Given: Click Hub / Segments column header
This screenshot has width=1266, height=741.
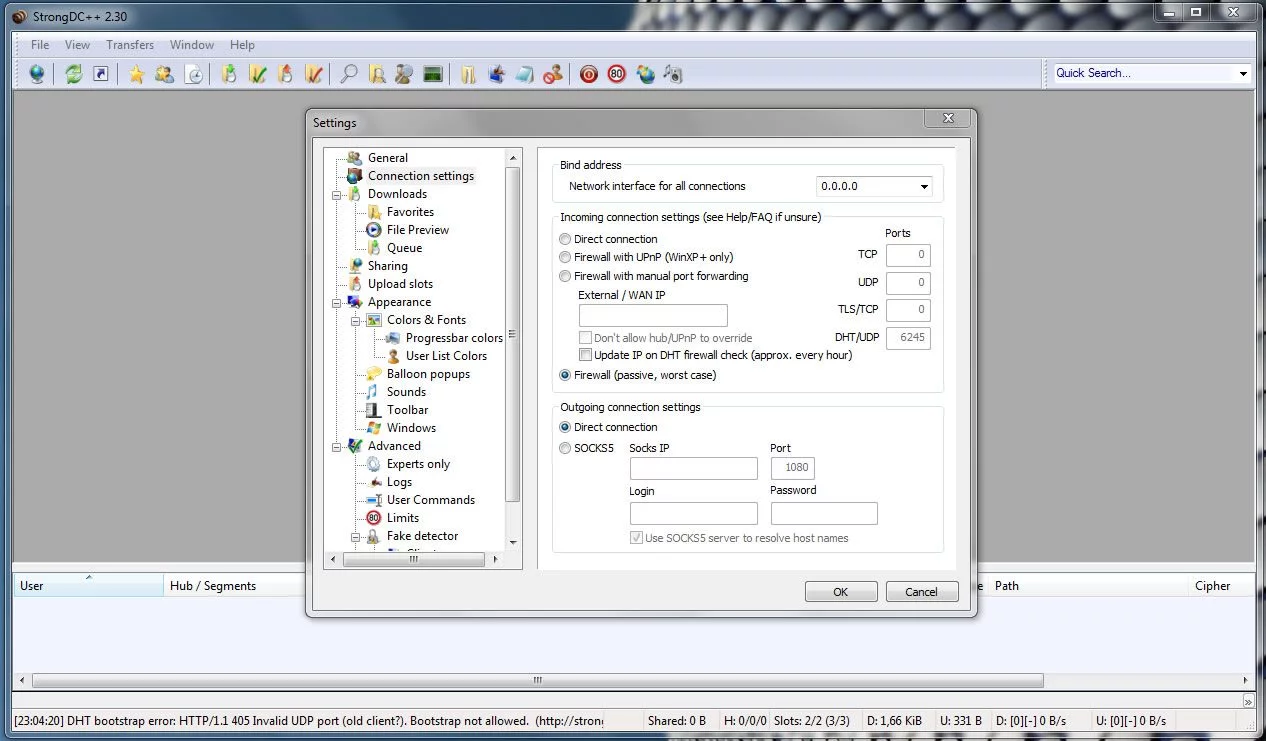Looking at the screenshot, I should click(234, 586).
